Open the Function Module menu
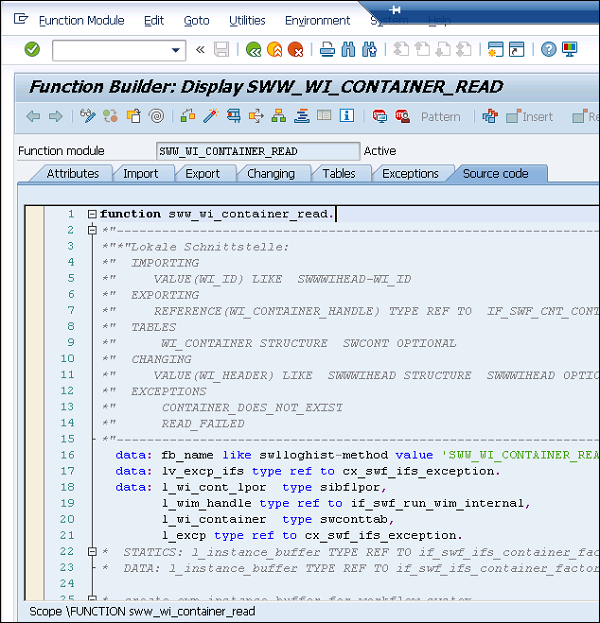 point(81,20)
